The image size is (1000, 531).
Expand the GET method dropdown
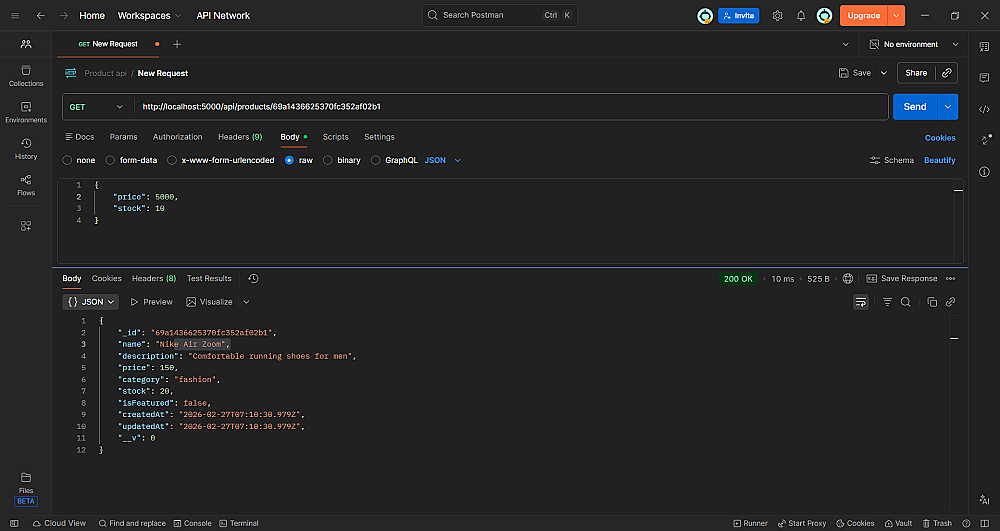click(97, 107)
